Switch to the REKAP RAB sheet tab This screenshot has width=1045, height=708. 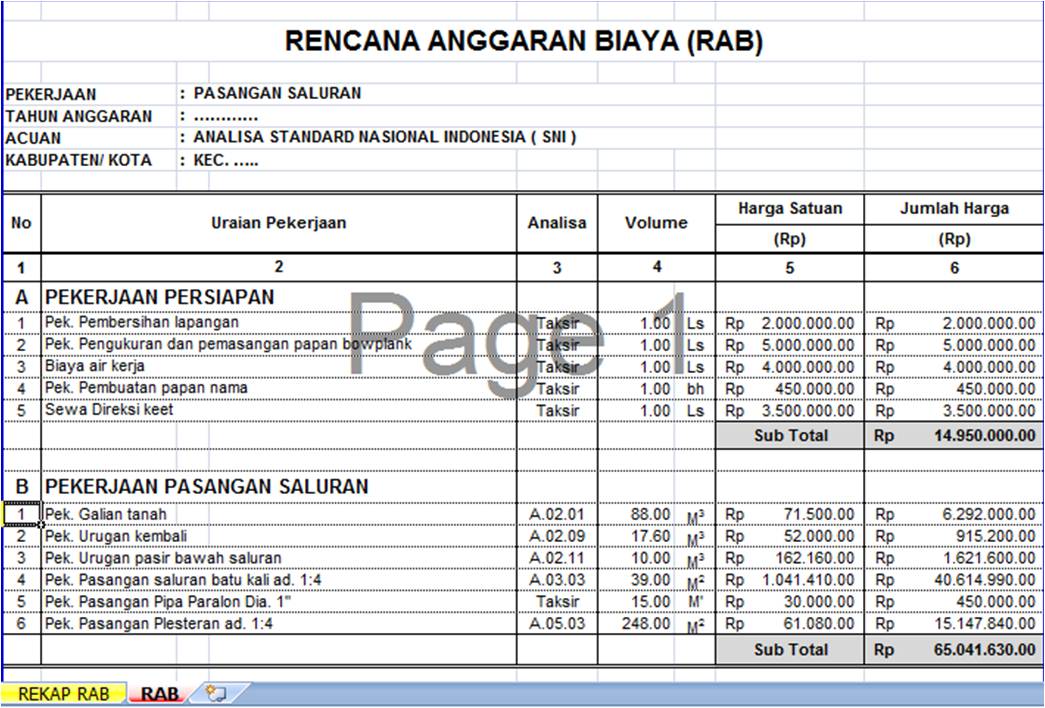(57, 692)
